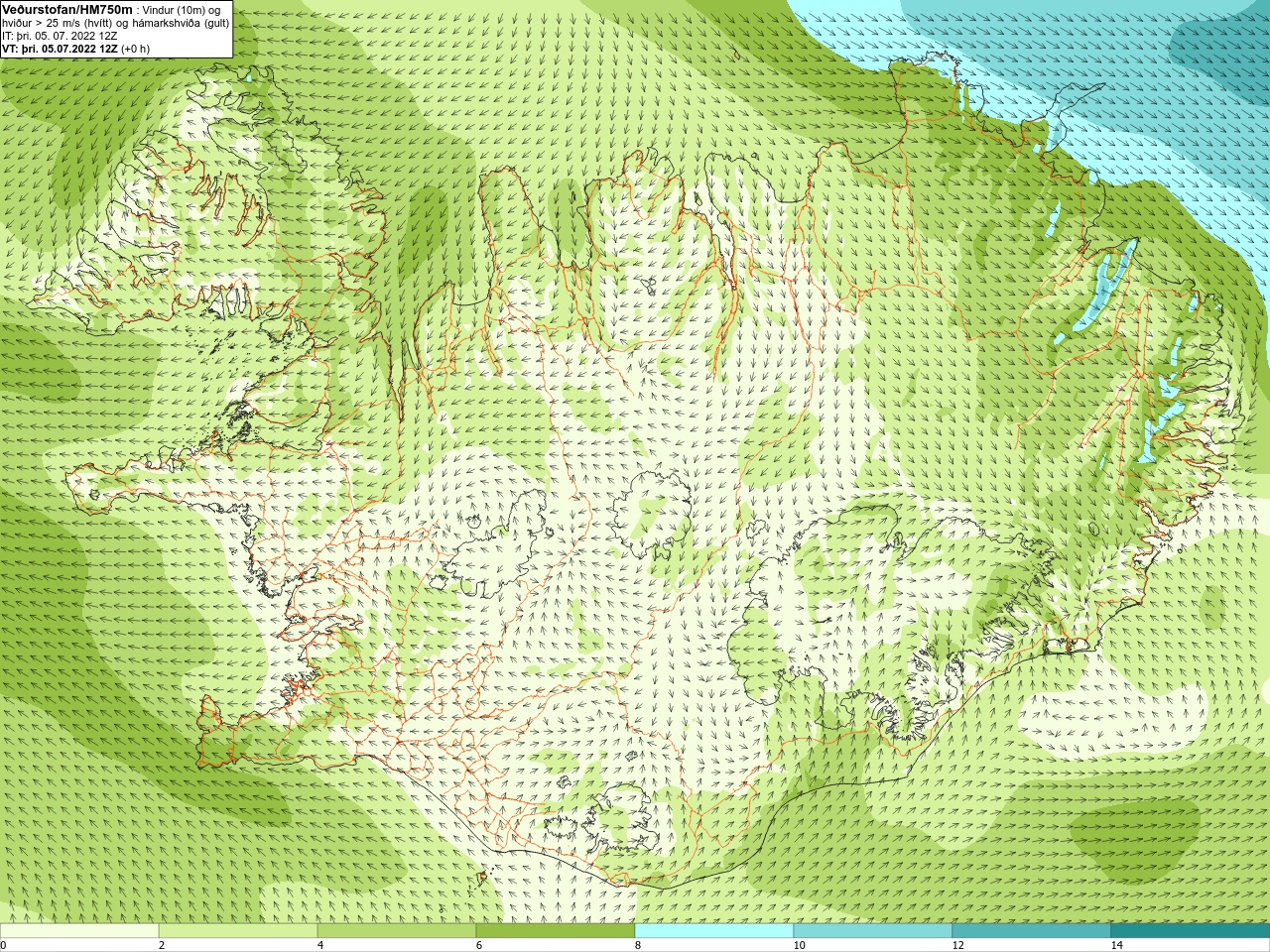Click the legend scale label '14'
This screenshot has width=1270, height=952.
tap(1116, 945)
